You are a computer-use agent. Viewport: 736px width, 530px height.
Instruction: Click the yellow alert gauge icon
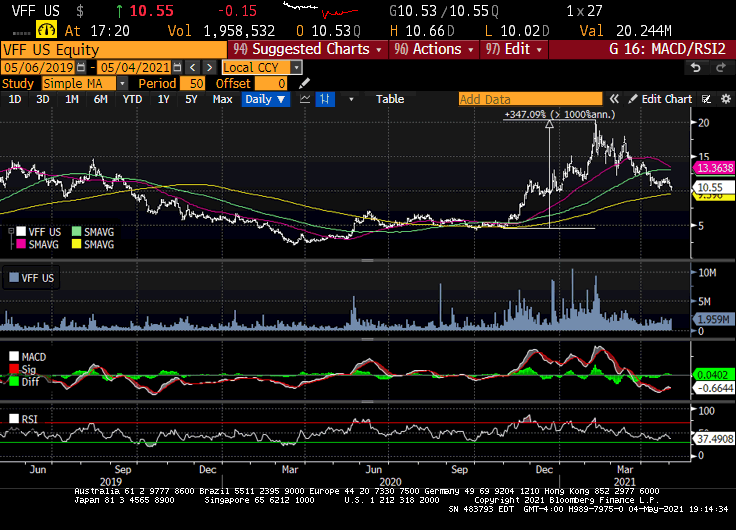coord(46,31)
